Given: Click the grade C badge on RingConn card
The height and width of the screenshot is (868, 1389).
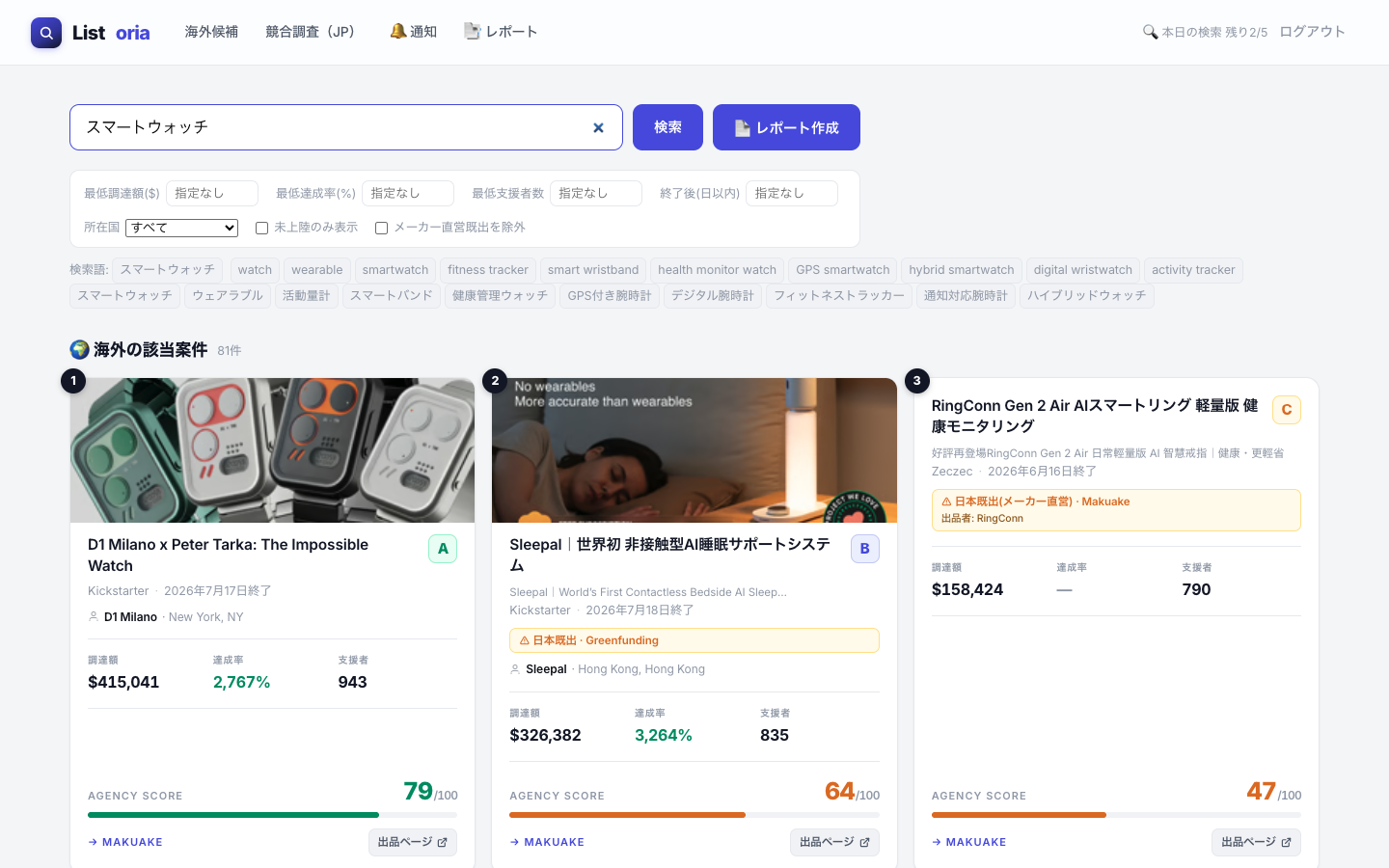Looking at the screenshot, I should [1287, 410].
